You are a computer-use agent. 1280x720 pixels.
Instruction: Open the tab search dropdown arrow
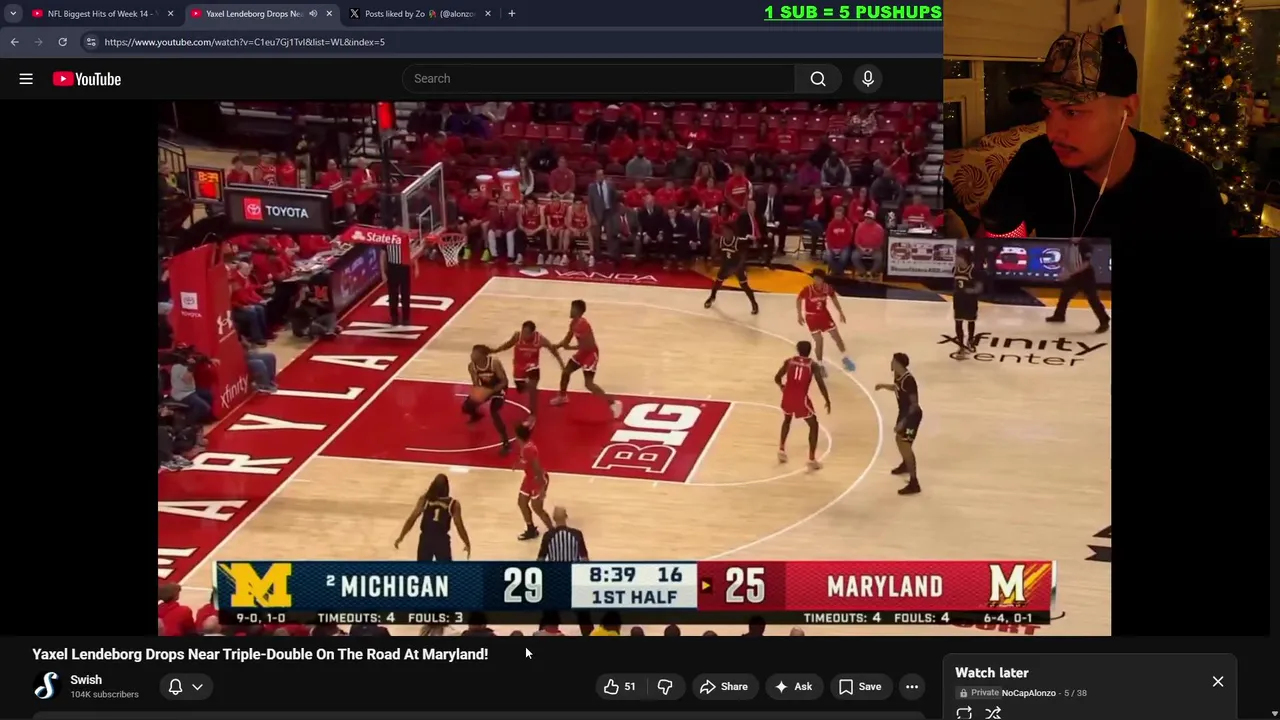click(13, 14)
